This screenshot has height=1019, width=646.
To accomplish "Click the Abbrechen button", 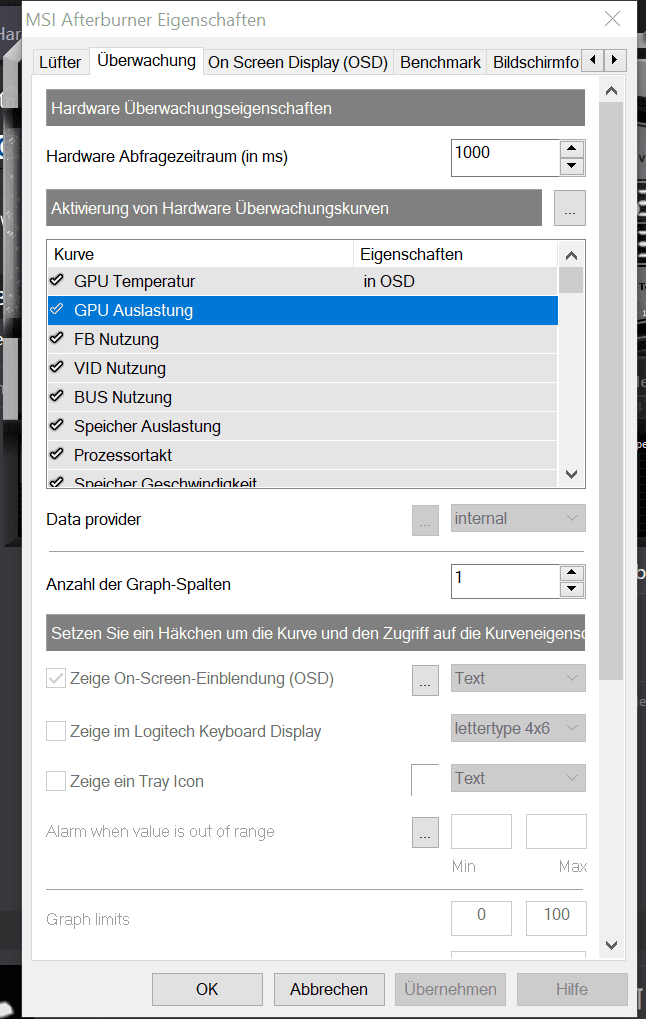I will pyautogui.click(x=329, y=989).
